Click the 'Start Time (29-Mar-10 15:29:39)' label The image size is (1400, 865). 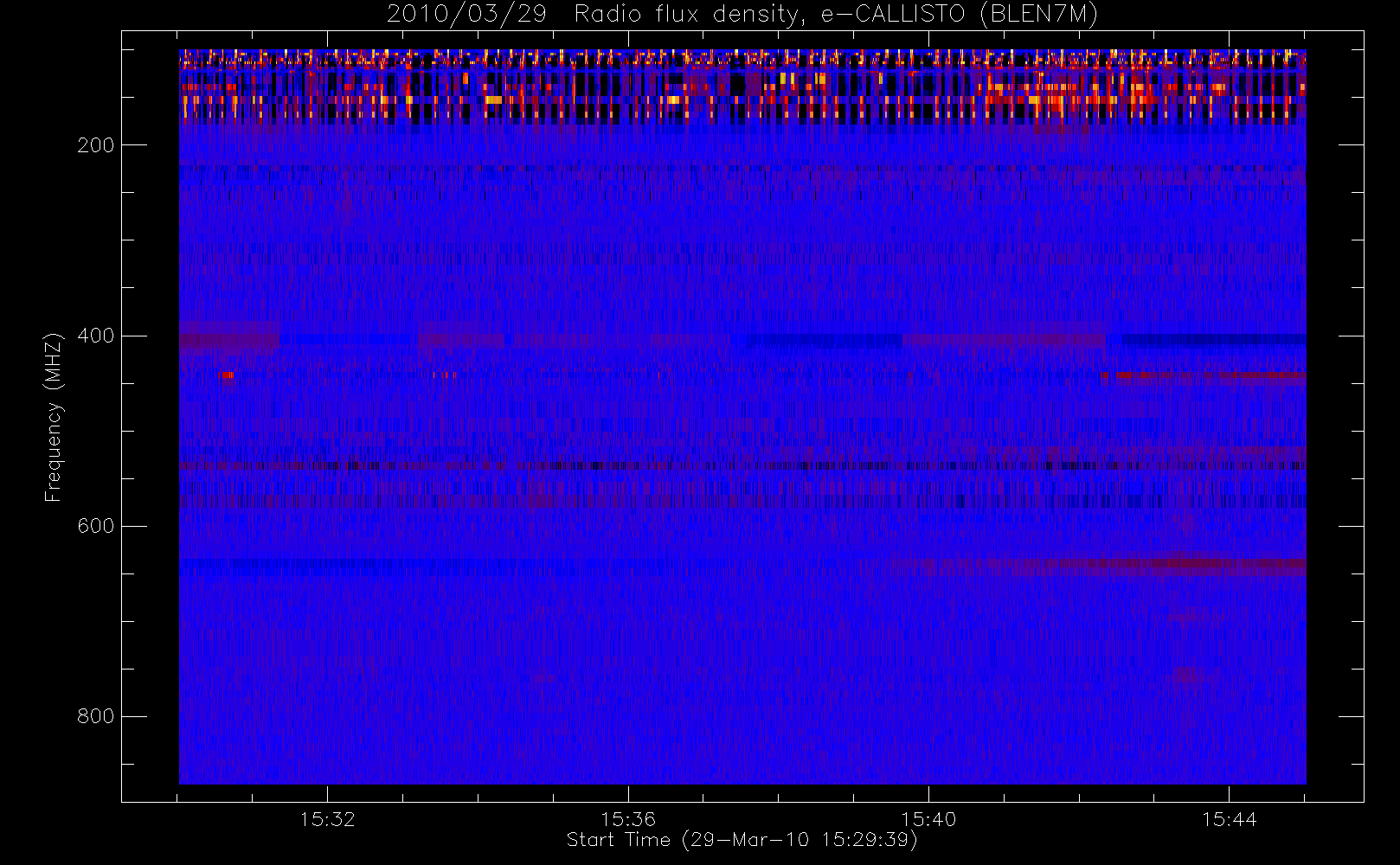pyautogui.click(x=742, y=840)
